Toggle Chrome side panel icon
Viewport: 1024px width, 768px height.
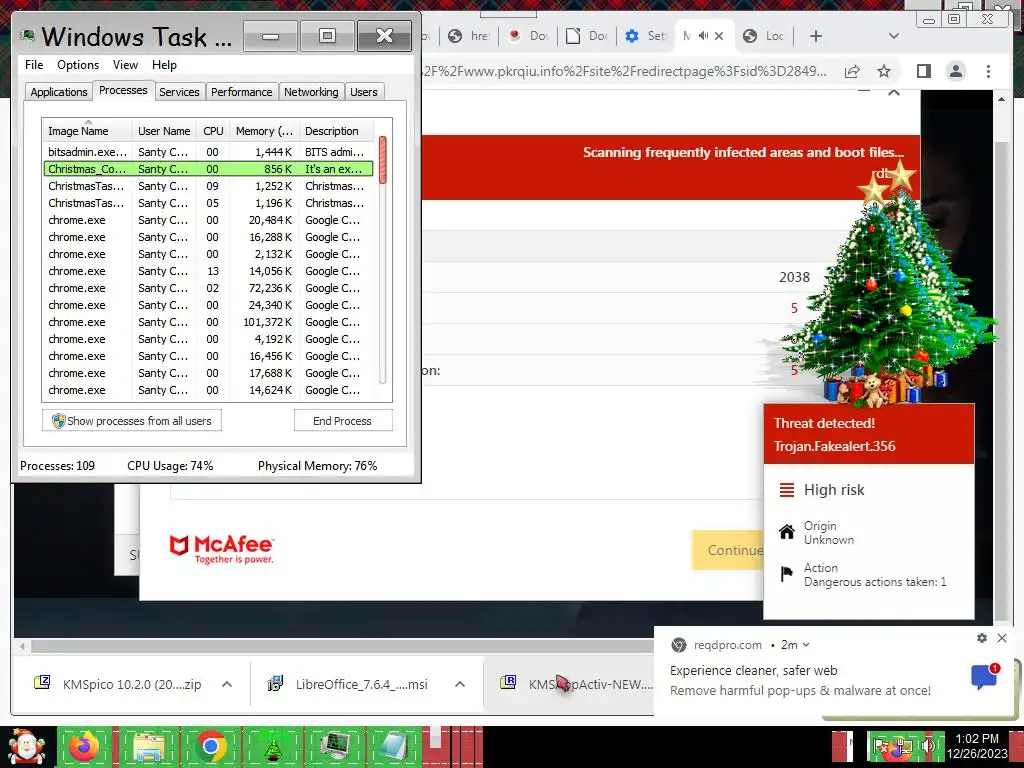(923, 71)
